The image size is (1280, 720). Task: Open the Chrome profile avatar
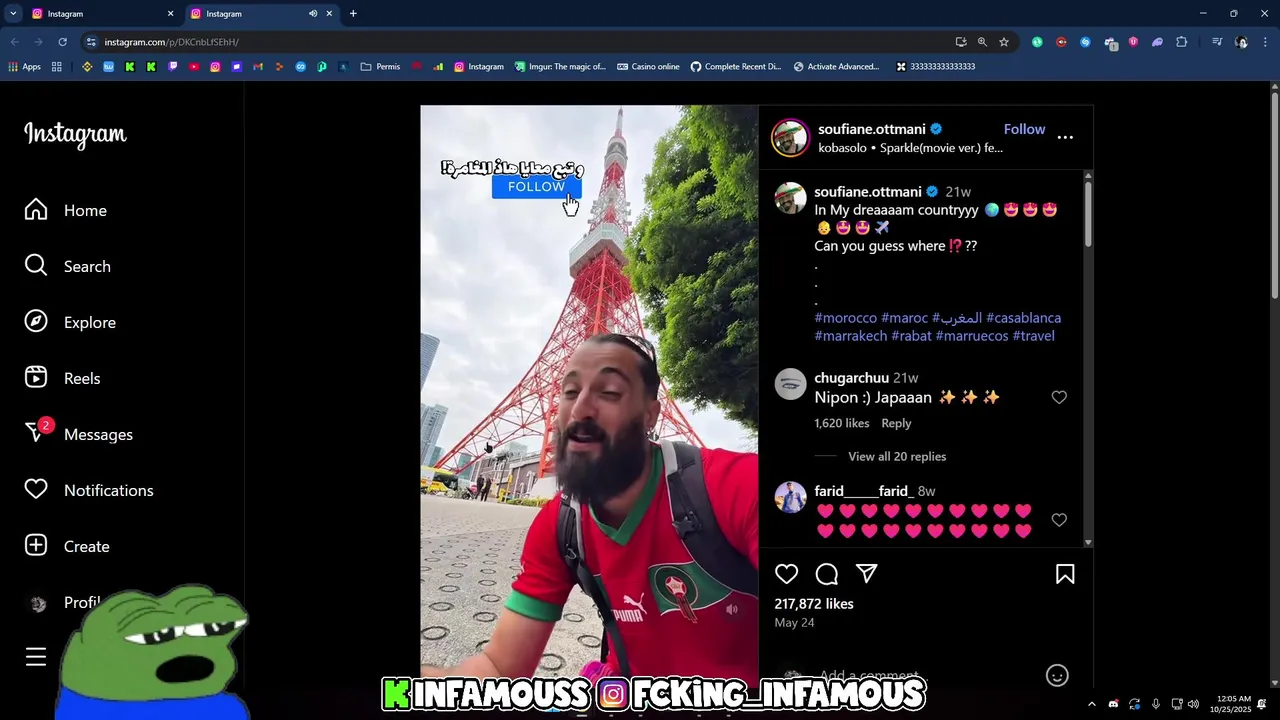(x=1241, y=42)
